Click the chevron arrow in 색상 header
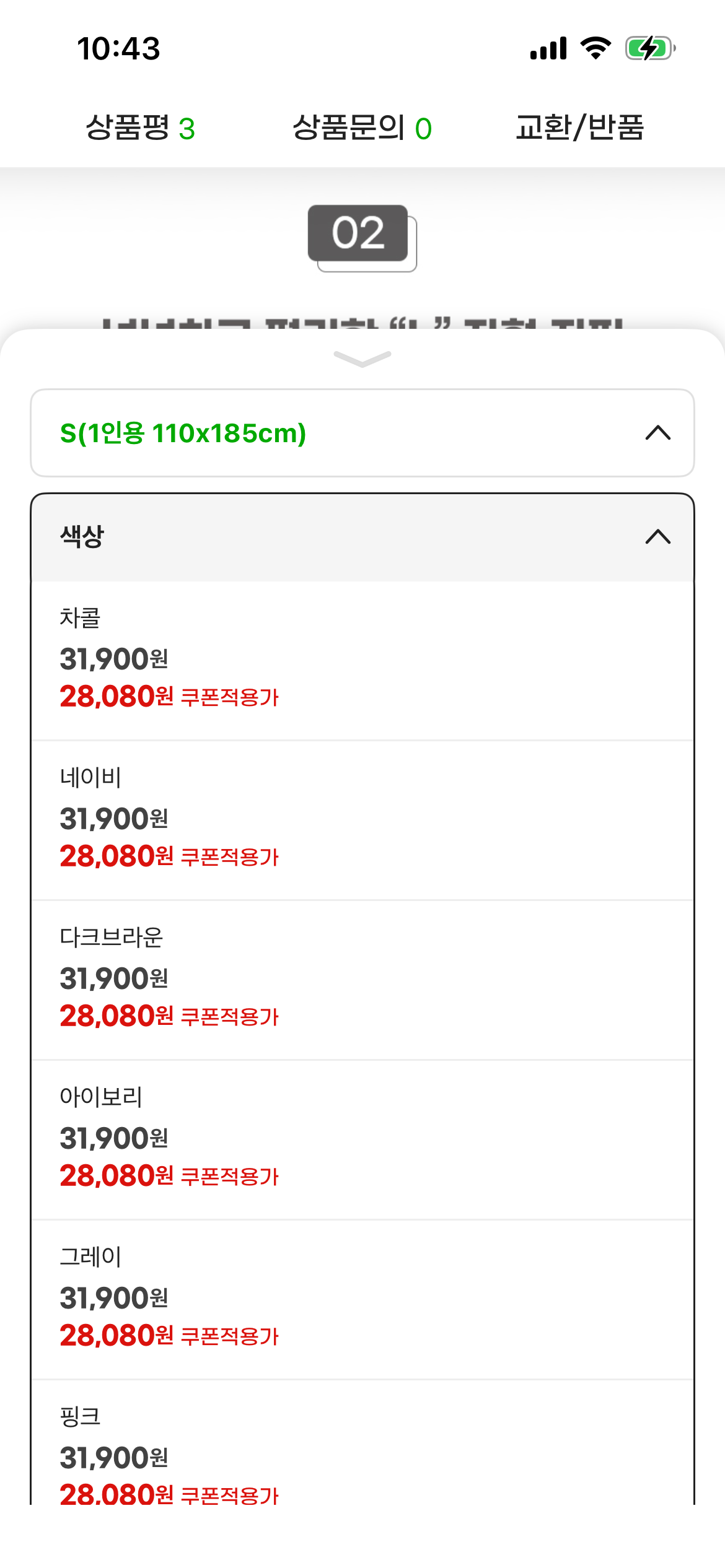Image resolution: width=725 pixels, height=1568 pixels. pyautogui.click(x=657, y=537)
